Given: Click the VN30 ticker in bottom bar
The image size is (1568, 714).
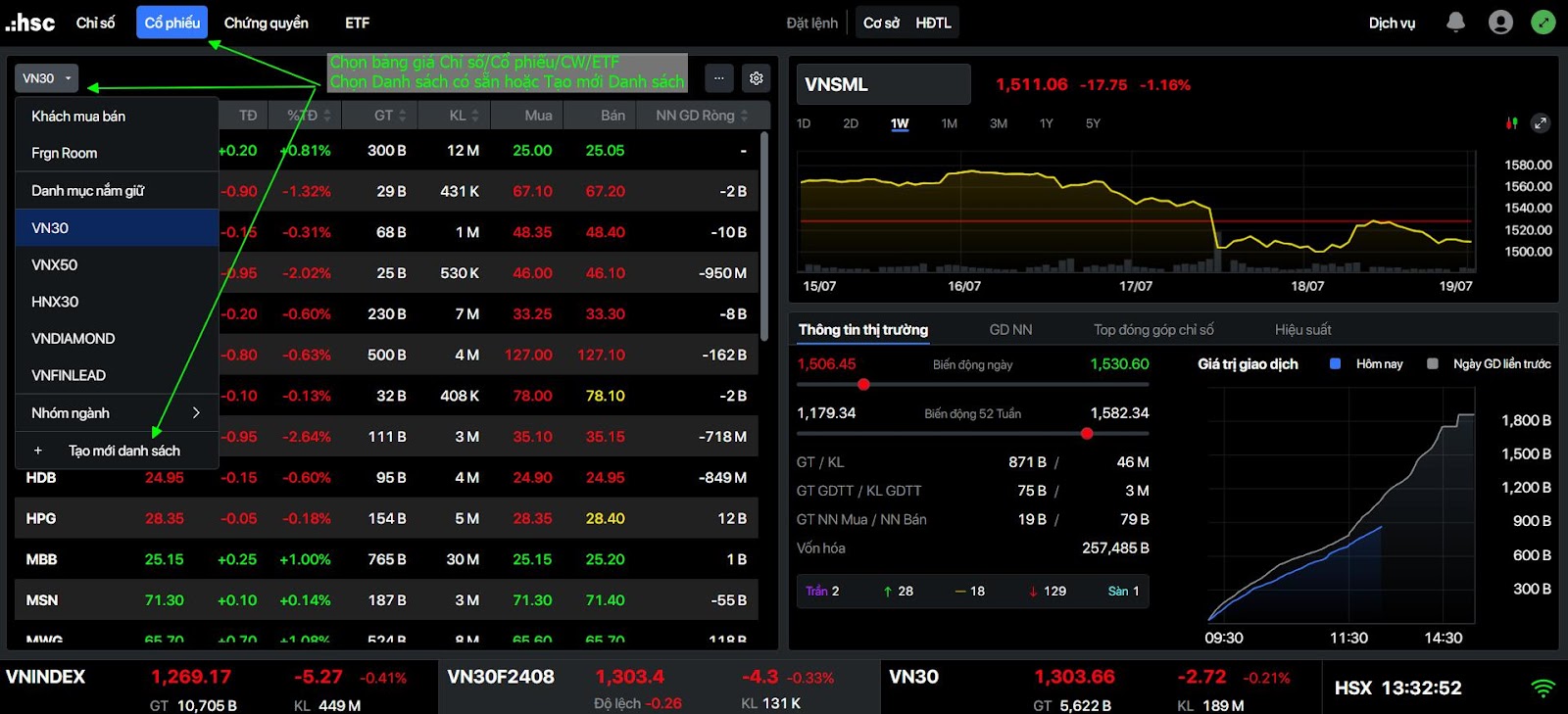Looking at the screenshot, I should pos(913,677).
